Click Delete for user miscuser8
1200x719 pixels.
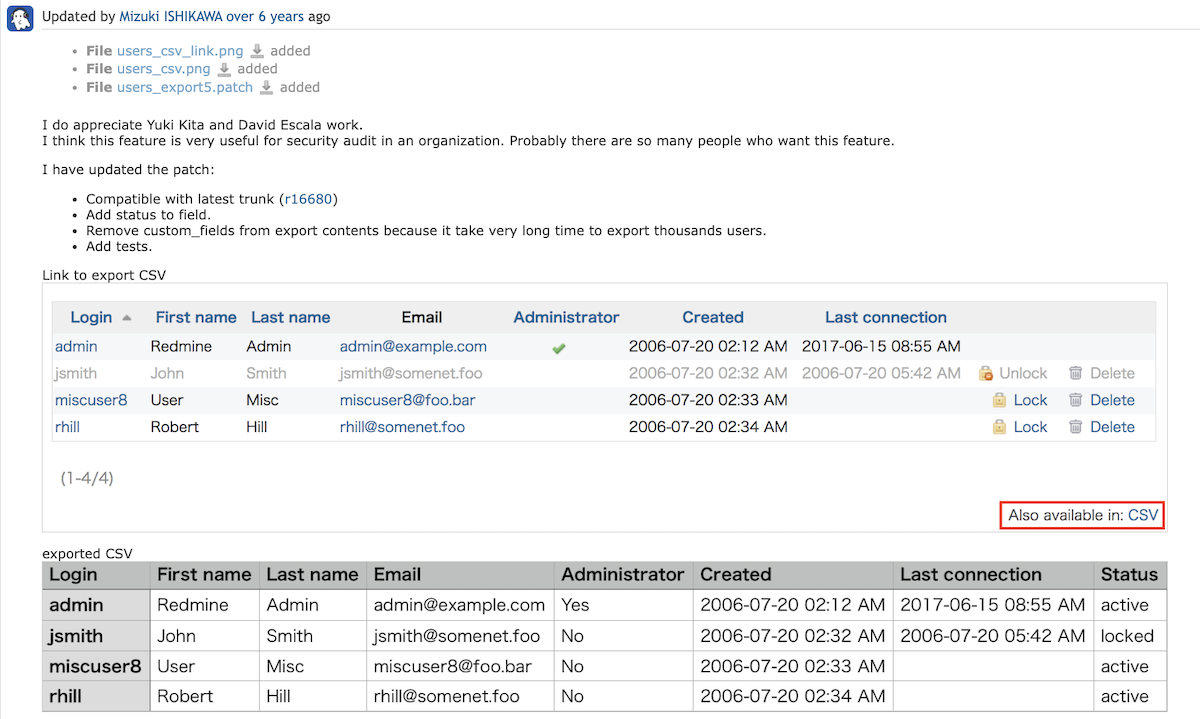click(x=1112, y=400)
